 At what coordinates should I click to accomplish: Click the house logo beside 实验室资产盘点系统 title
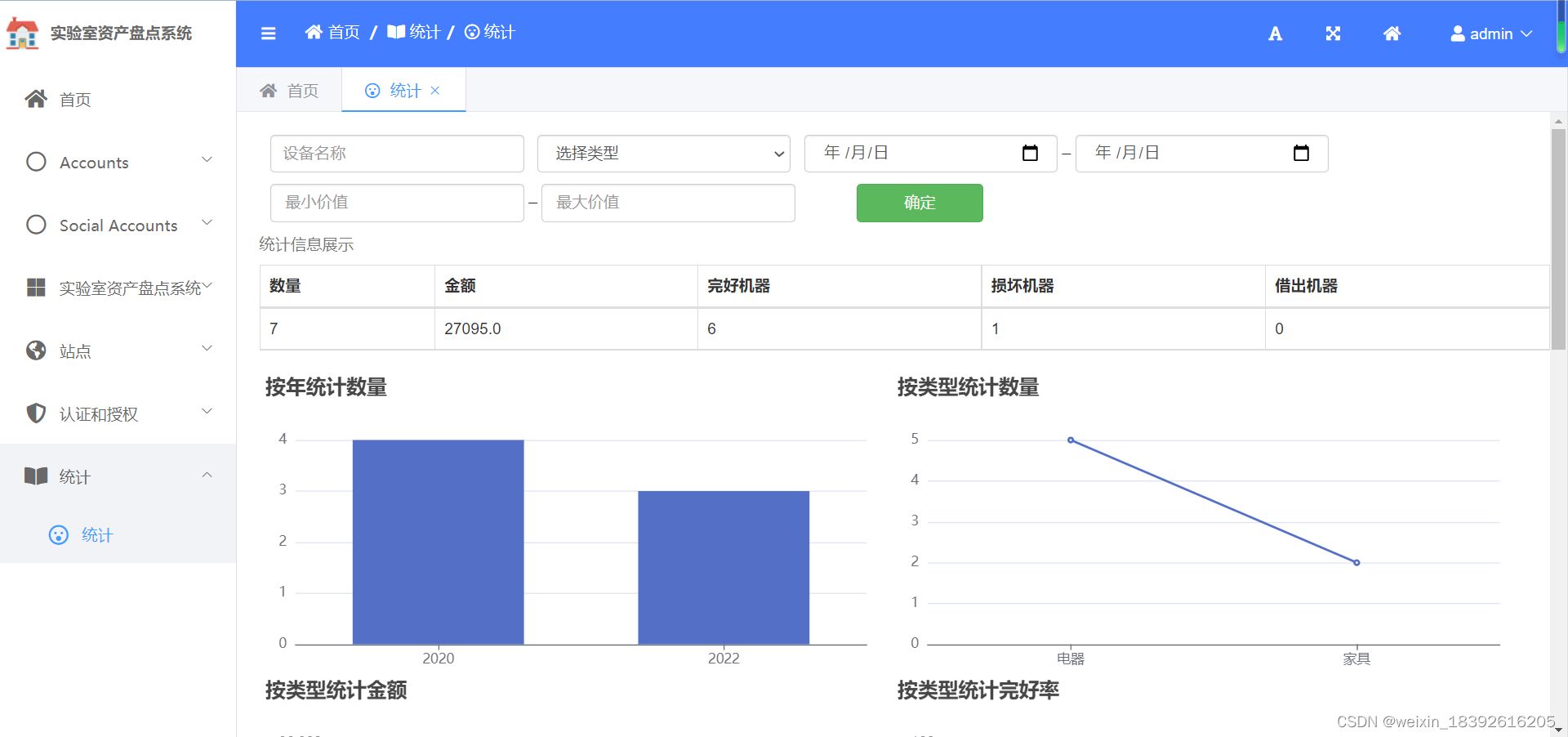[x=22, y=33]
